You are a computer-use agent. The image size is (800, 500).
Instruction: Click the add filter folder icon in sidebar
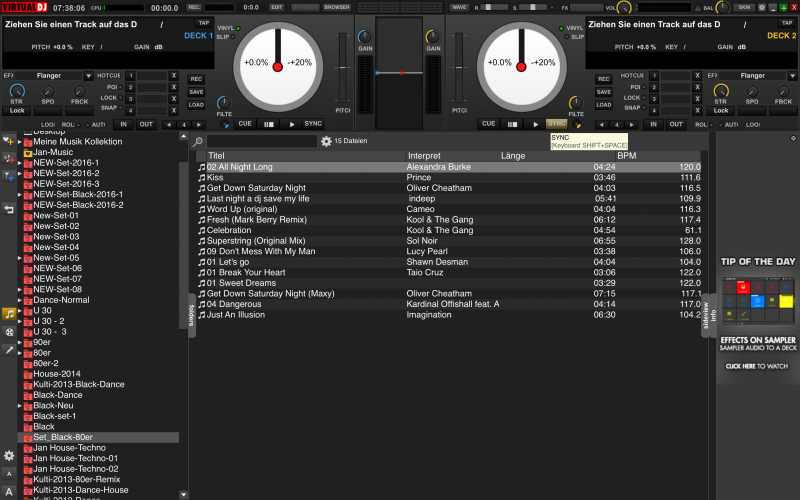click(x=9, y=177)
